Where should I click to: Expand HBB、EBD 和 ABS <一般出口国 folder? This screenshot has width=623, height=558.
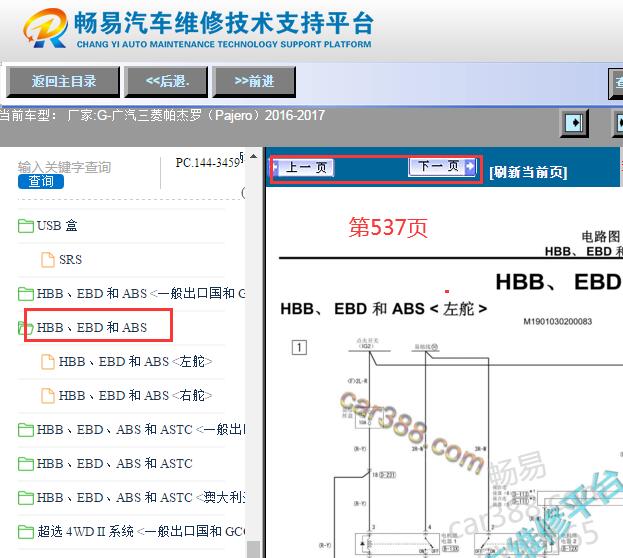(x=141, y=294)
